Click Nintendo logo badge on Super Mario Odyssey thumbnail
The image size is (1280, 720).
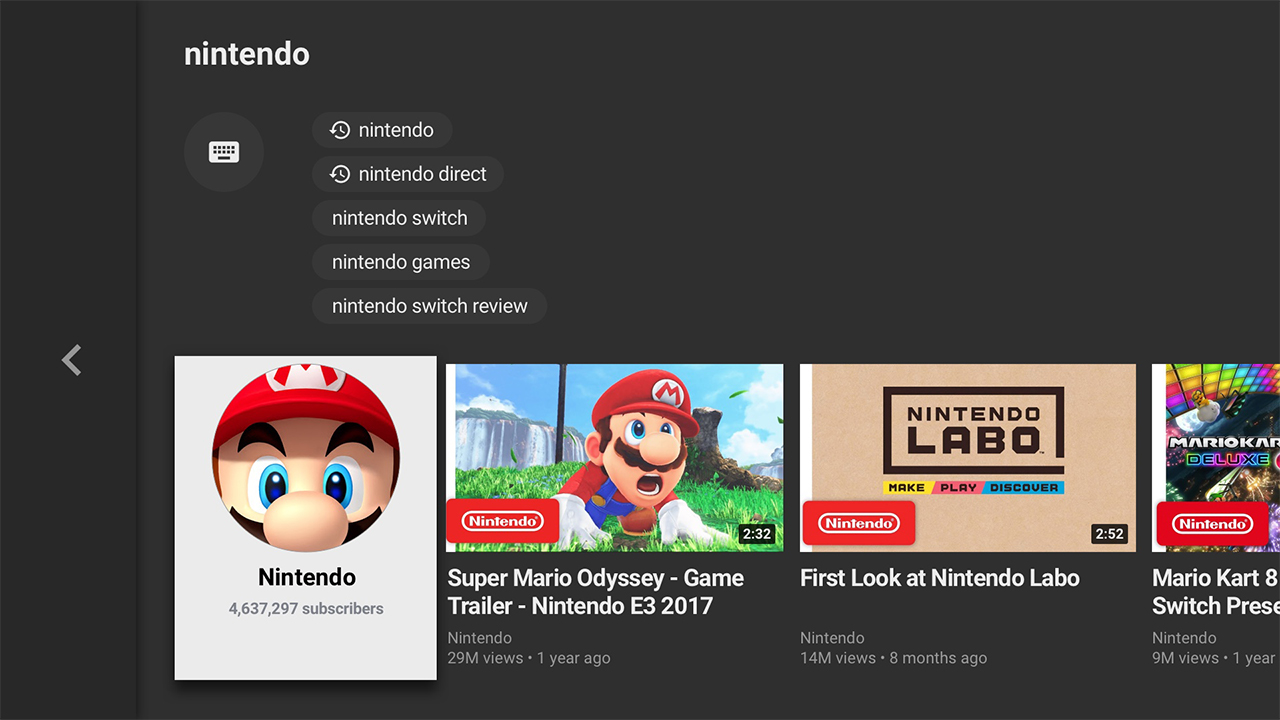click(x=502, y=522)
